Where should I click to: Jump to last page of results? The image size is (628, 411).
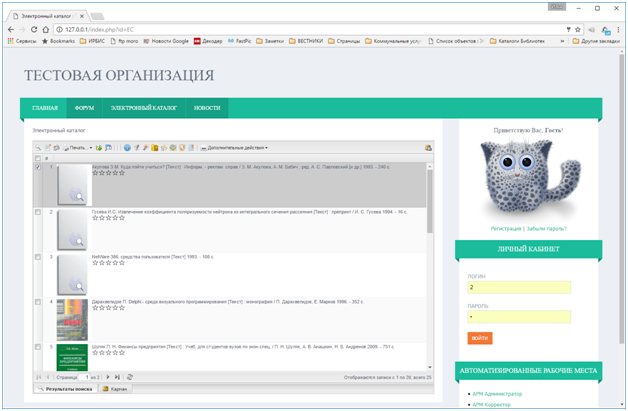pyautogui.click(x=118, y=377)
